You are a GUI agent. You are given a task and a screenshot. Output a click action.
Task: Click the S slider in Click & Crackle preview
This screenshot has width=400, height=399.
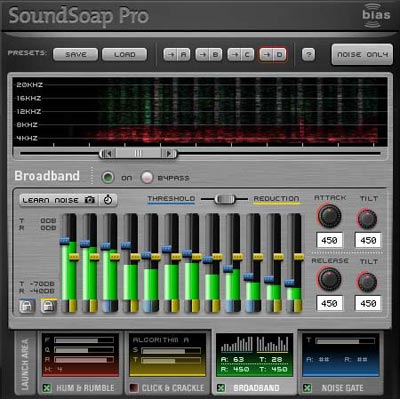click(x=171, y=351)
